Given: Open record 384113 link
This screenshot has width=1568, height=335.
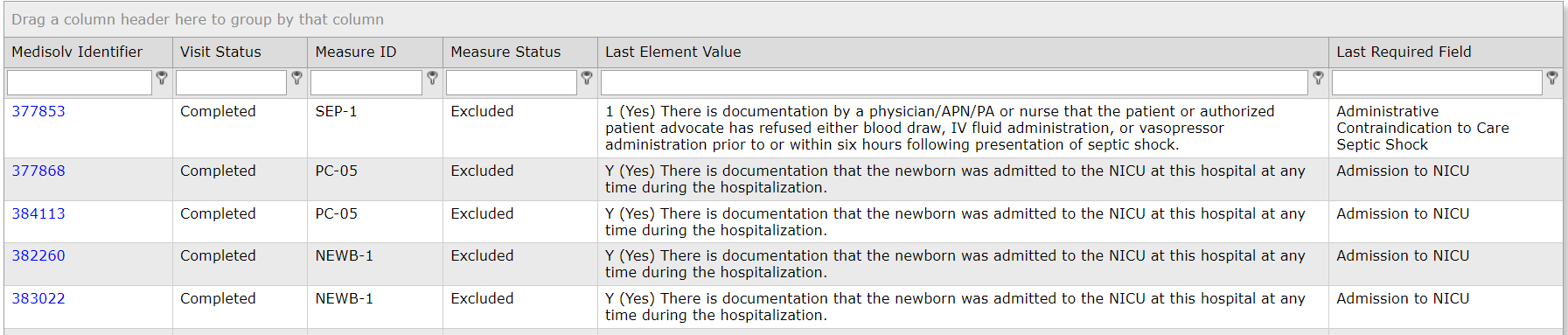Looking at the screenshot, I should tap(38, 213).
